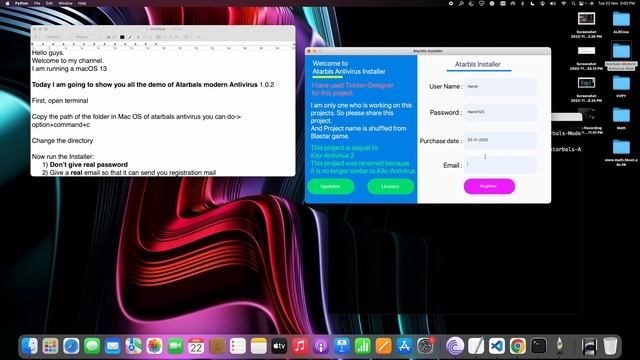
Task: Focus the Purchase date input field
Action: (x=500, y=140)
